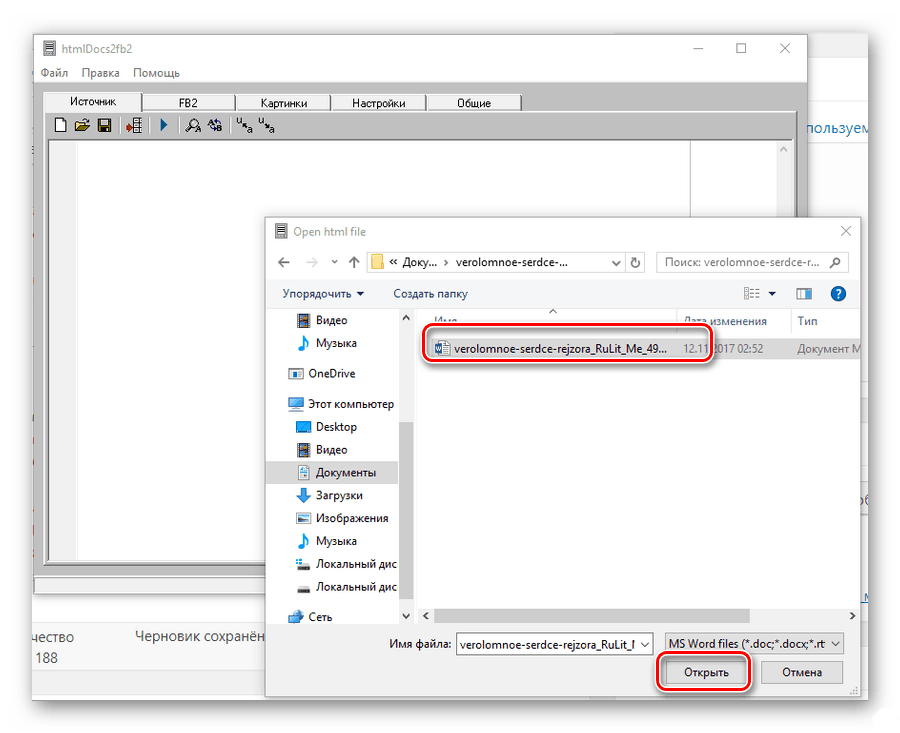The image size is (900, 733).
Task: Click the New document icon in htmlDocs2fb2 toolbar
Action: [x=60, y=125]
